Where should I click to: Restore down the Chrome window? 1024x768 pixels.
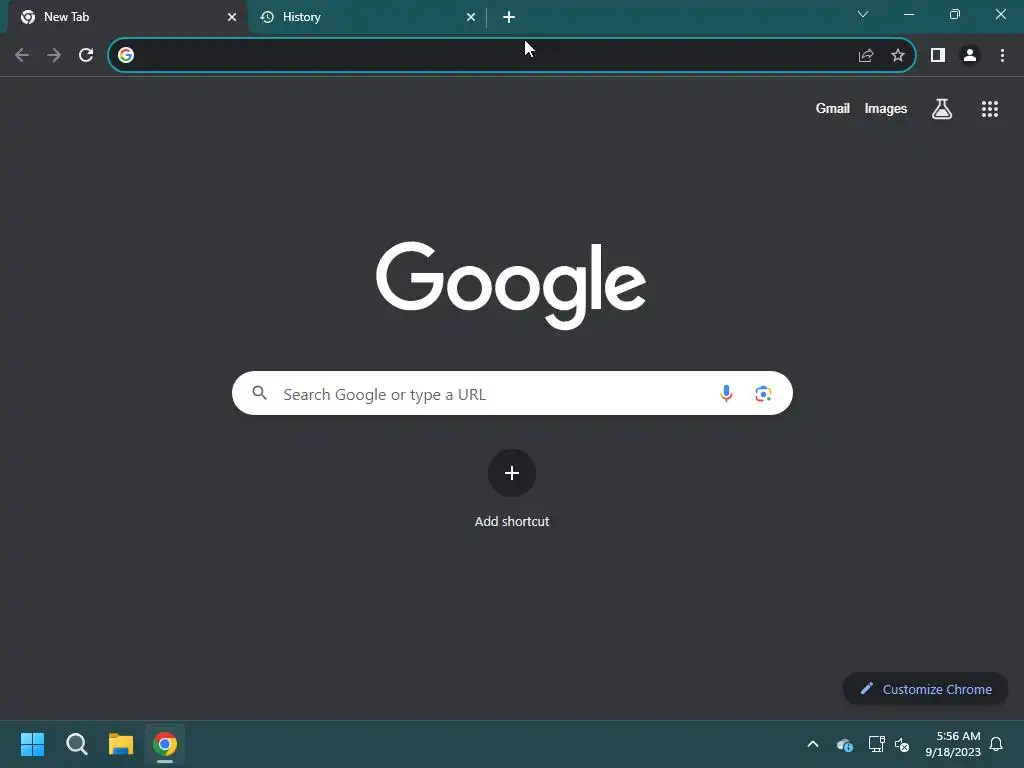coord(955,14)
